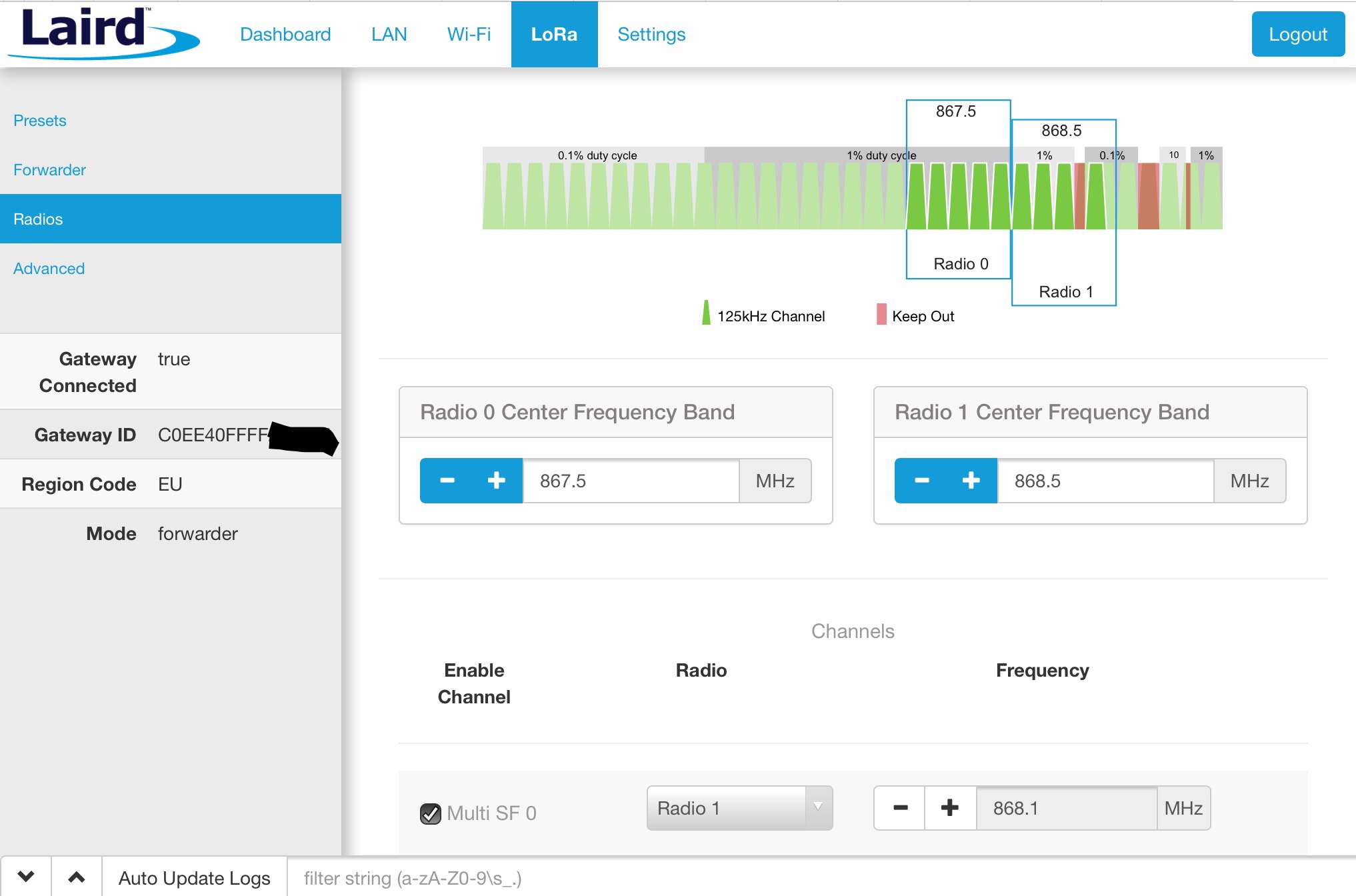
Task: Increase Multi SF 0 channel frequency
Action: (950, 808)
